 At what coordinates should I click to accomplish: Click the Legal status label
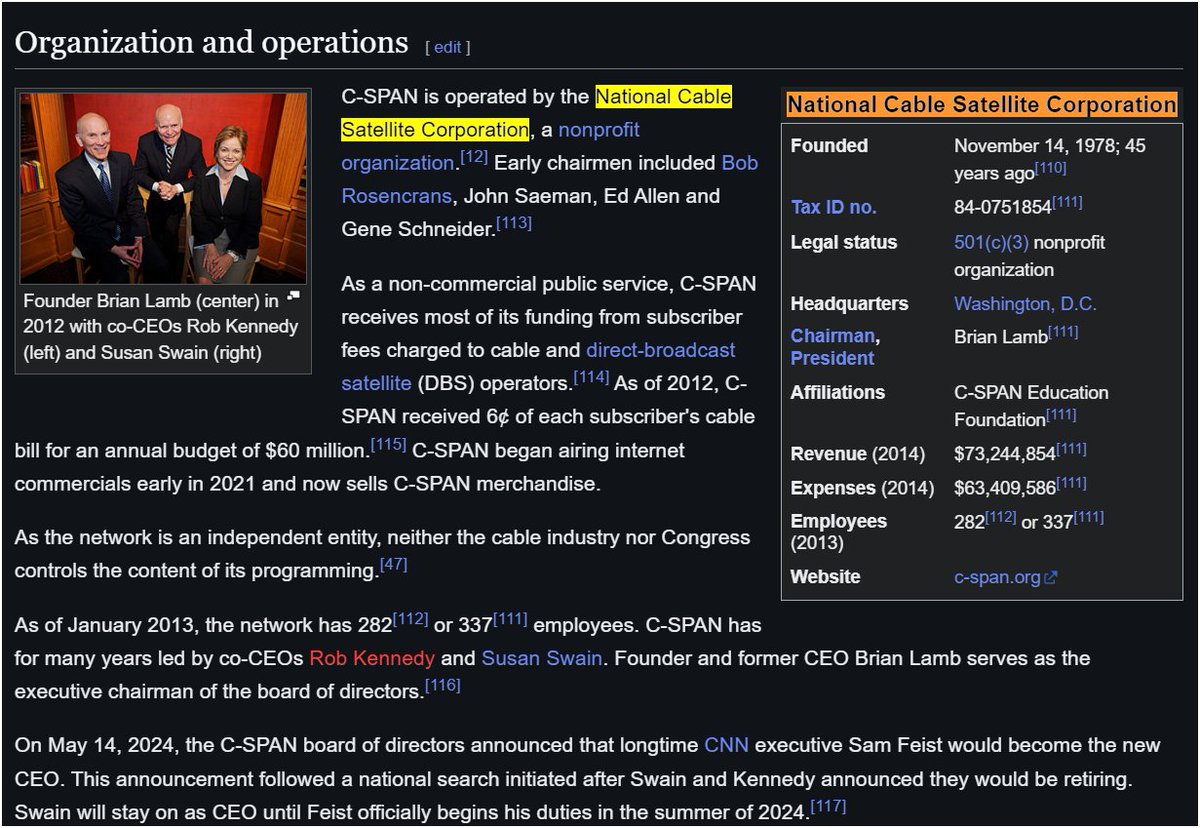click(x=844, y=242)
